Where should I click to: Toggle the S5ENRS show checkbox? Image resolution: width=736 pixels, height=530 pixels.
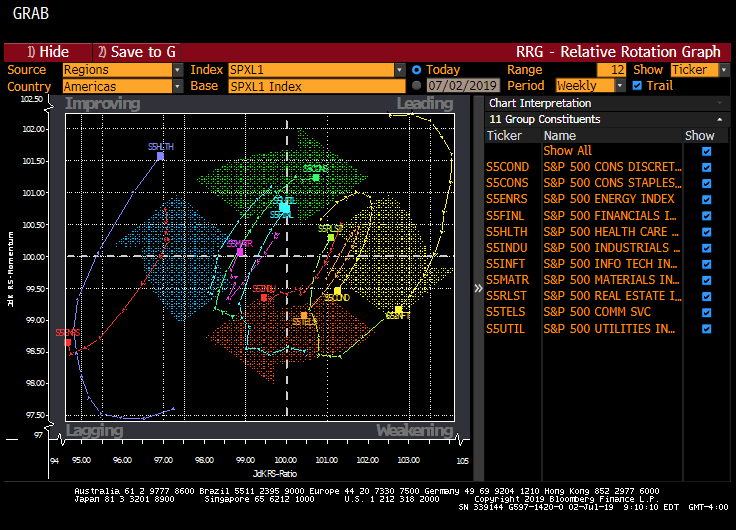(706, 200)
